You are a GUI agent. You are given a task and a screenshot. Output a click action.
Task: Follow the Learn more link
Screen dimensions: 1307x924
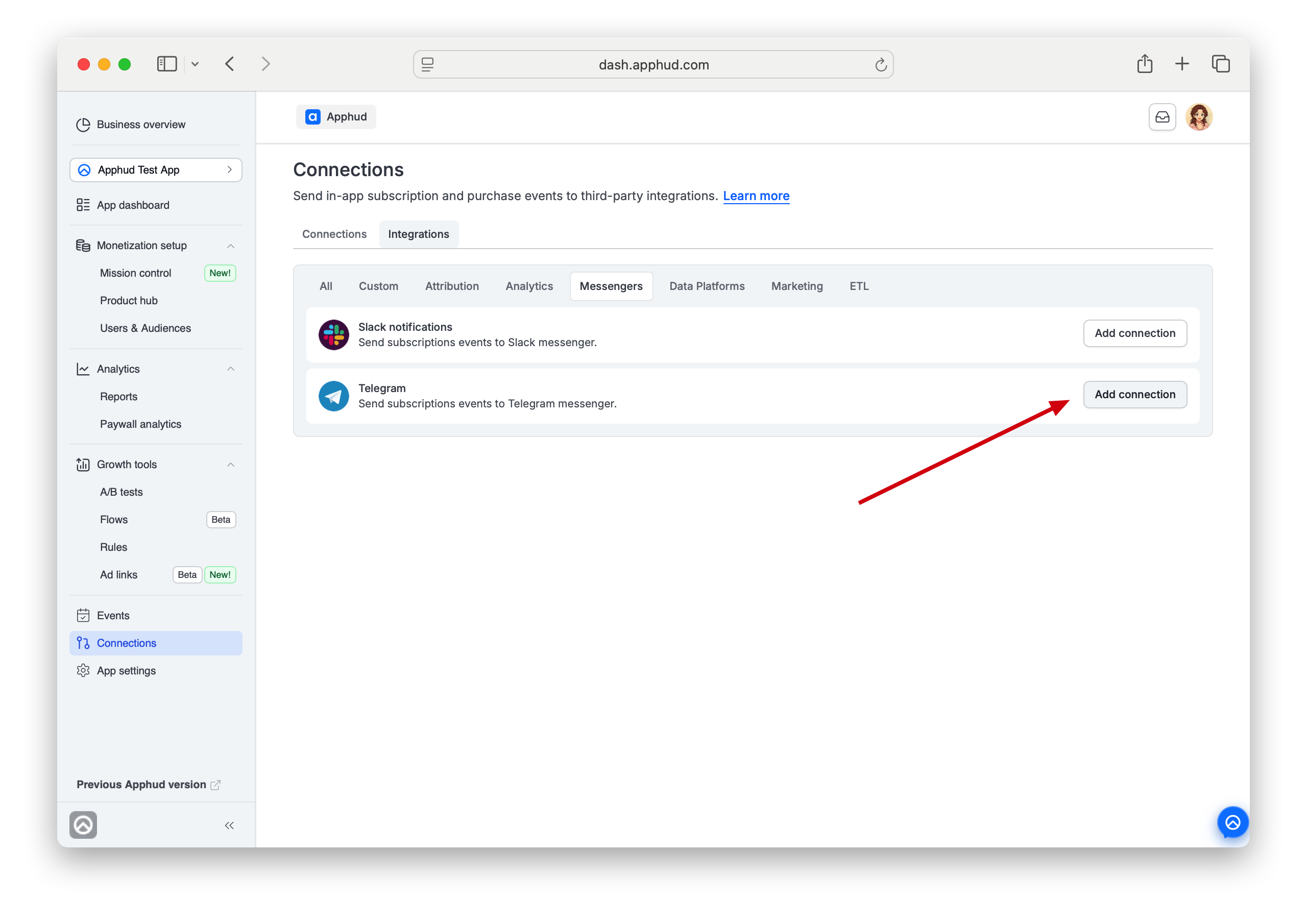[756, 196]
